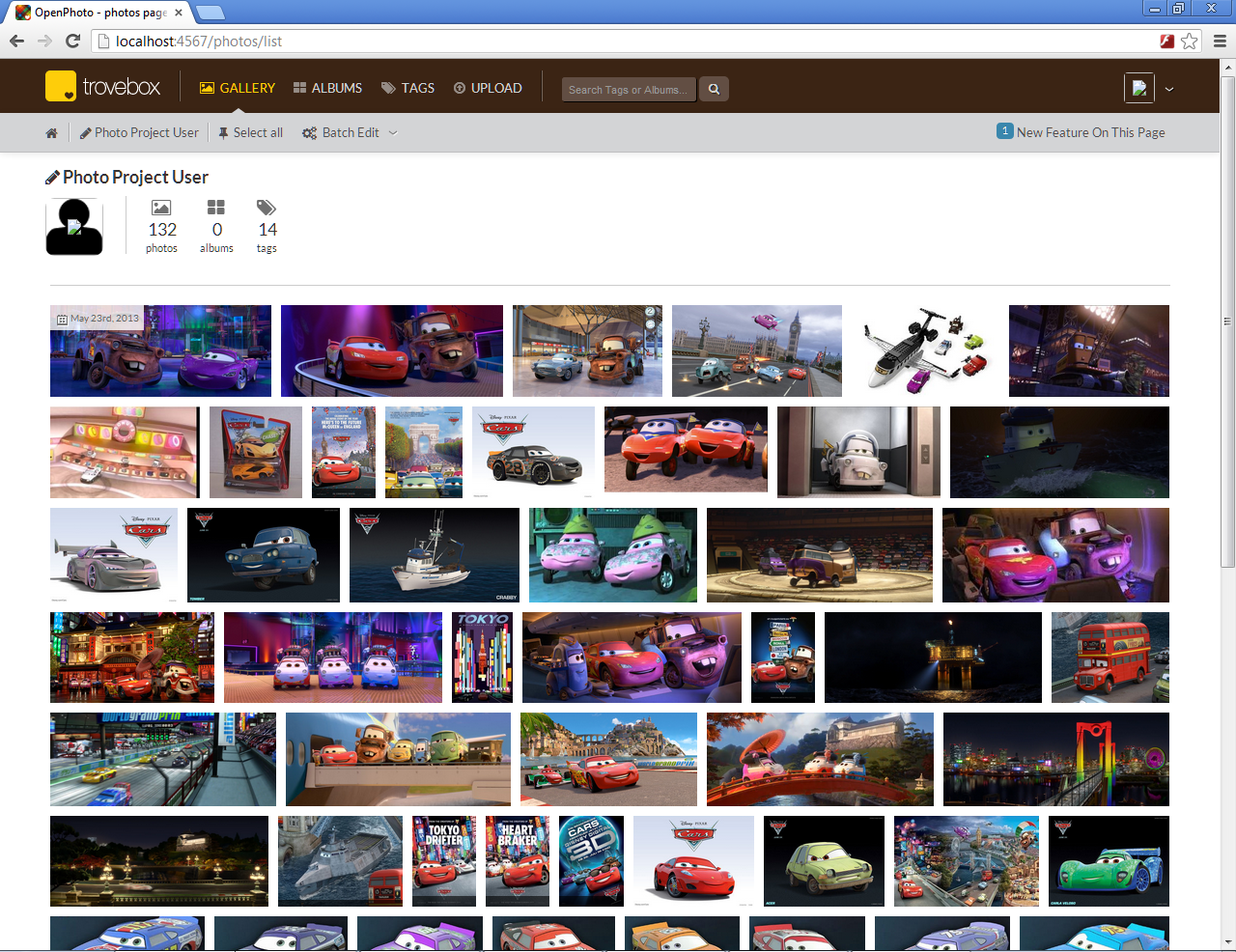Viewport: 1236px width, 952px height.
Task: Open the oil rig at night photo
Action: tap(933, 658)
